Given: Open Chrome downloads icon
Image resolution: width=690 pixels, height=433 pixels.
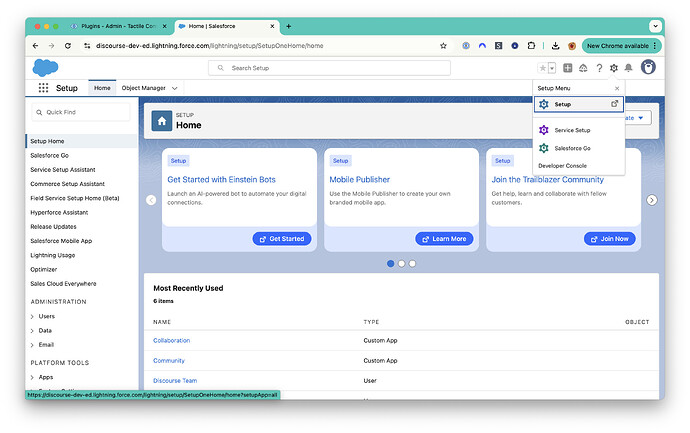Looking at the screenshot, I should (x=555, y=46).
